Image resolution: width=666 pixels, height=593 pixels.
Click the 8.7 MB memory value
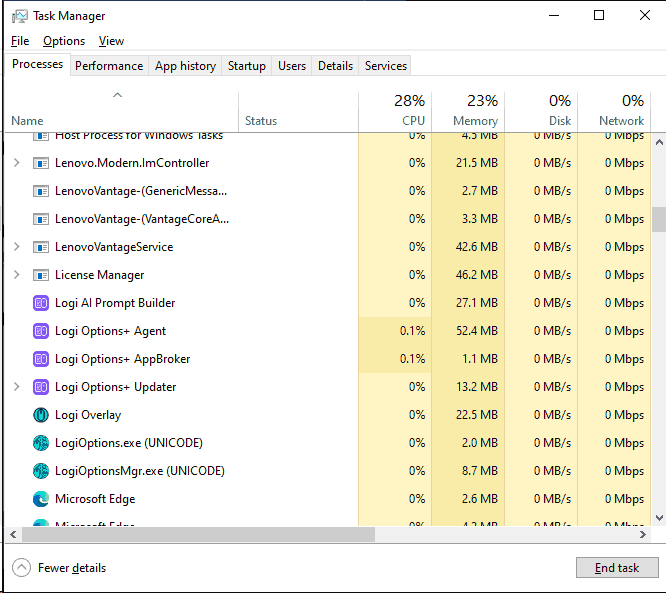pos(480,471)
